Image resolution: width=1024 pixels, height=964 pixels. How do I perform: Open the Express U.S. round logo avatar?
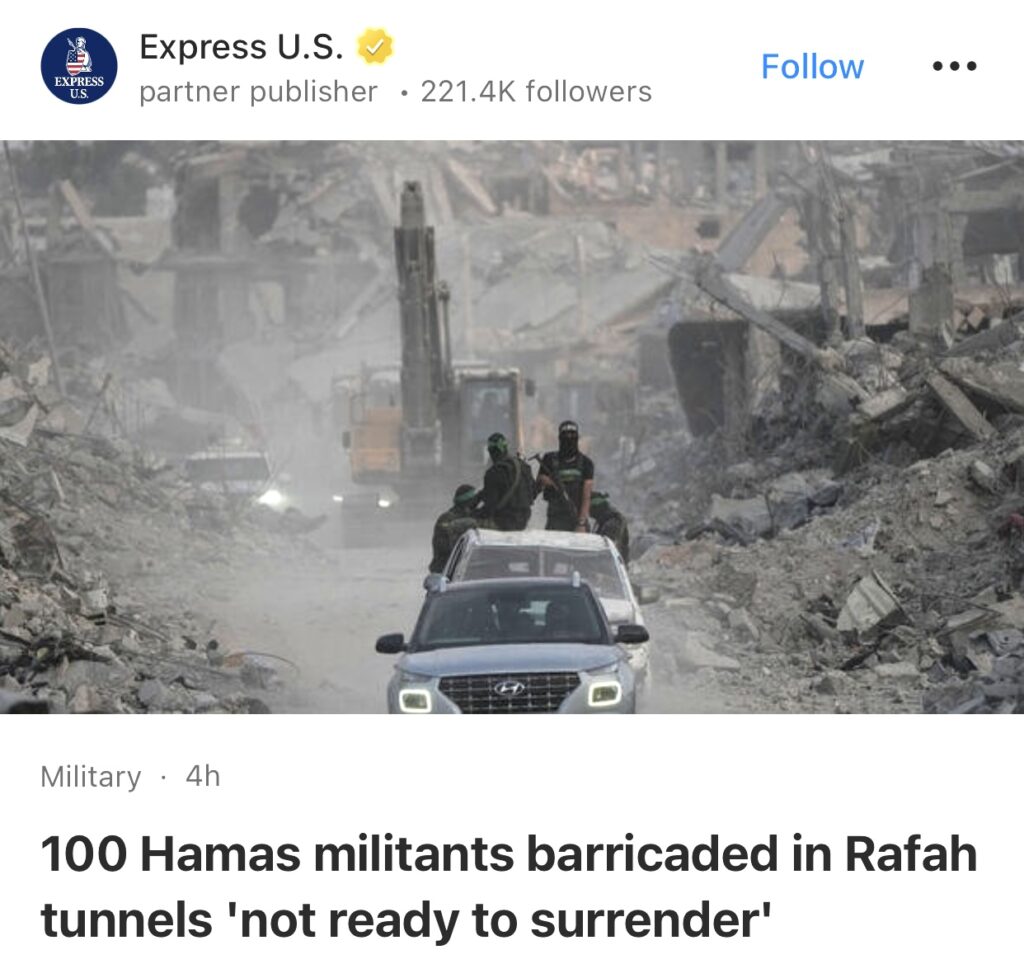point(79,66)
